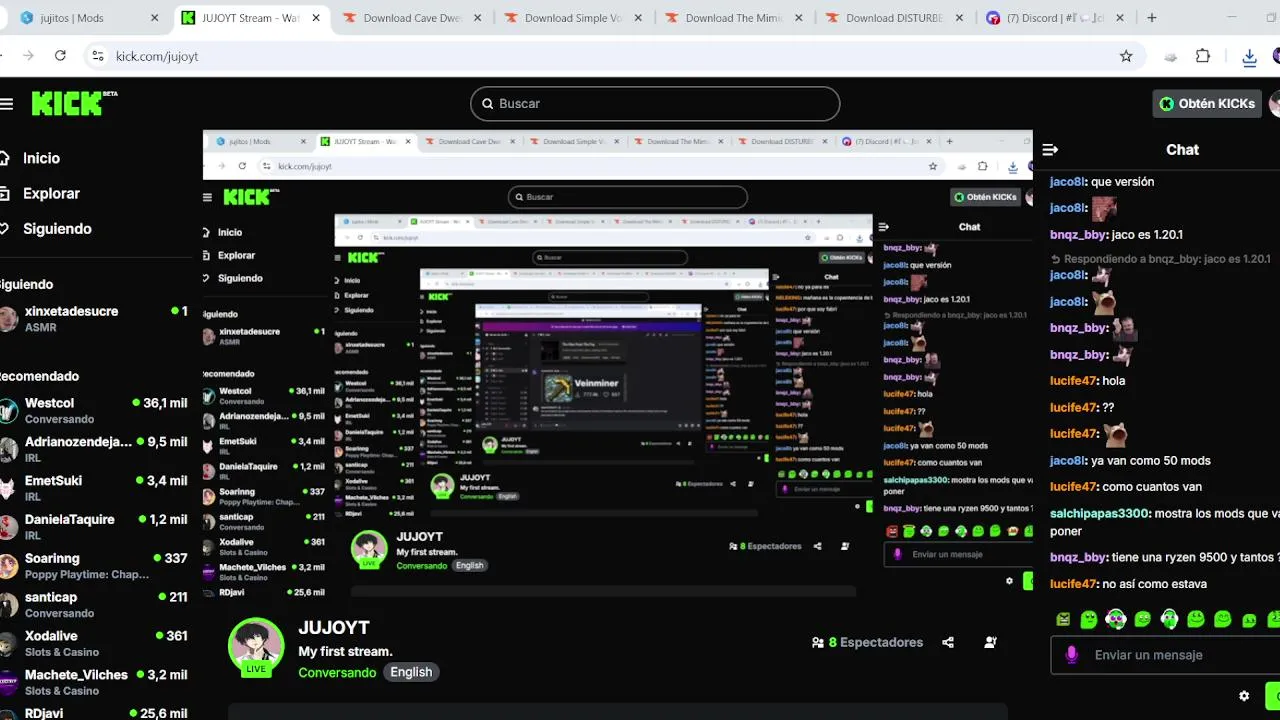
Task: Click the Westcol avatar in the main sidebar
Action: [x=9, y=411]
